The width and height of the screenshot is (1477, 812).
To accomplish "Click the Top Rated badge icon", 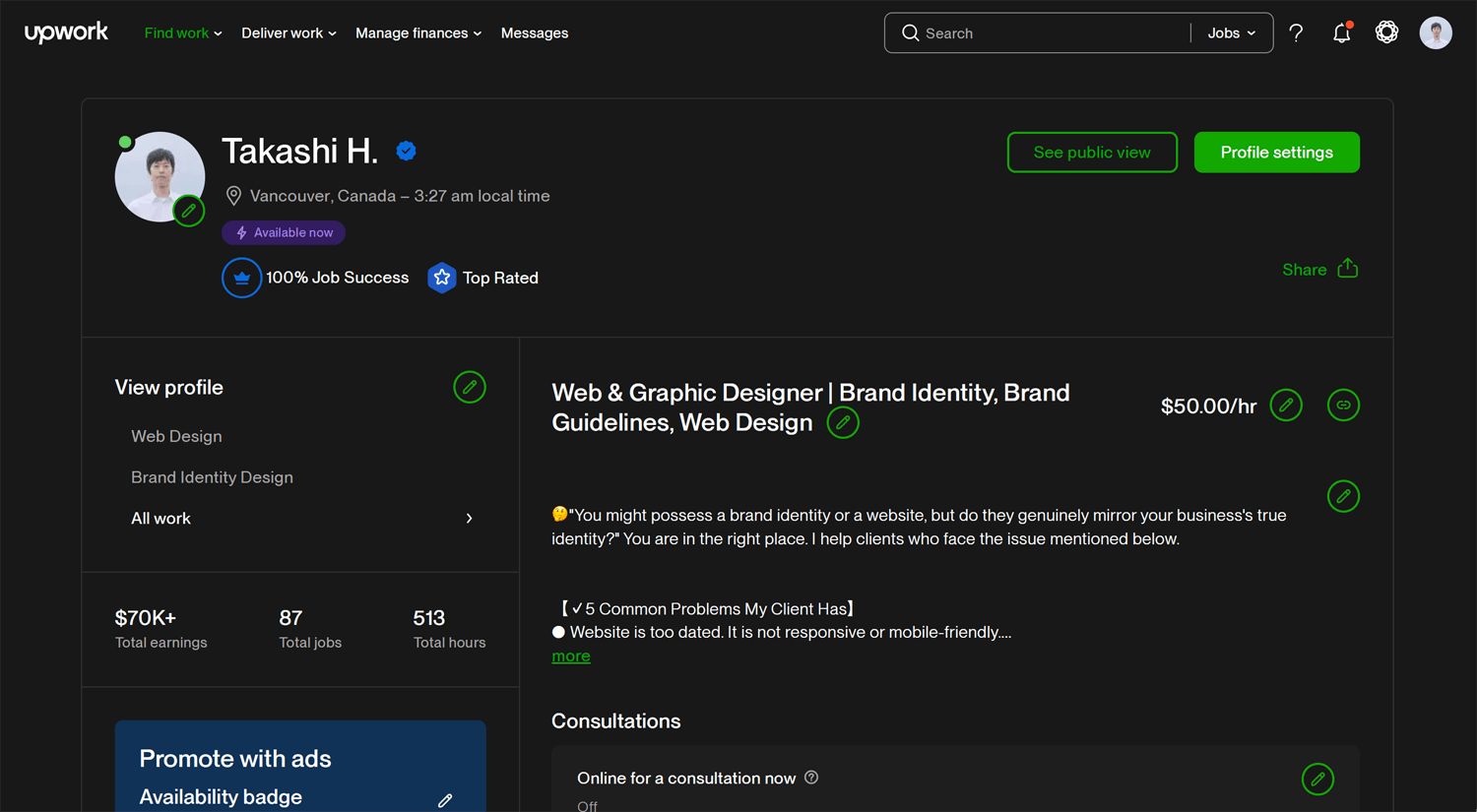I will [x=441, y=278].
